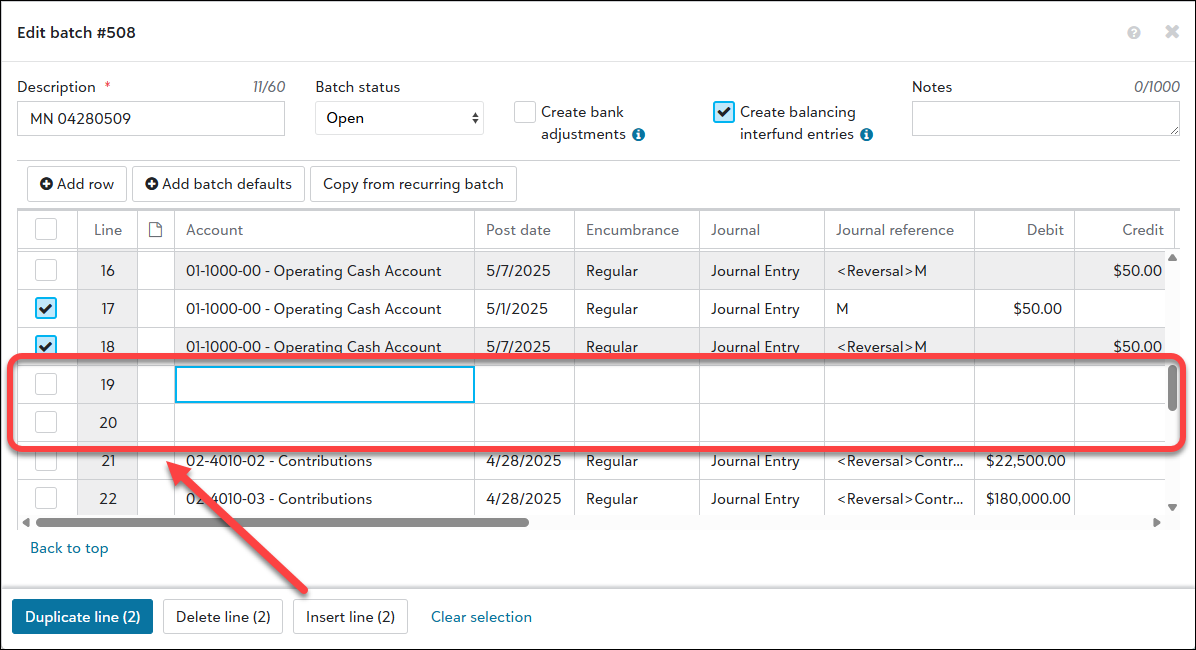Click Add batch defaults button
The height and width of the screenshot is (650, 1196).
218,184
